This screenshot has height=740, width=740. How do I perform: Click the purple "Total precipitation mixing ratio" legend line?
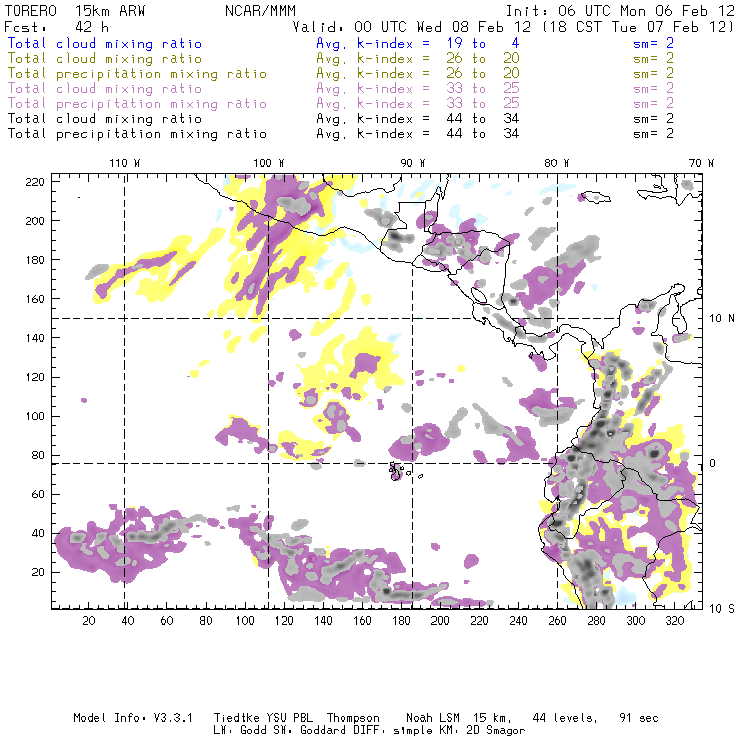tap(137, 104)
